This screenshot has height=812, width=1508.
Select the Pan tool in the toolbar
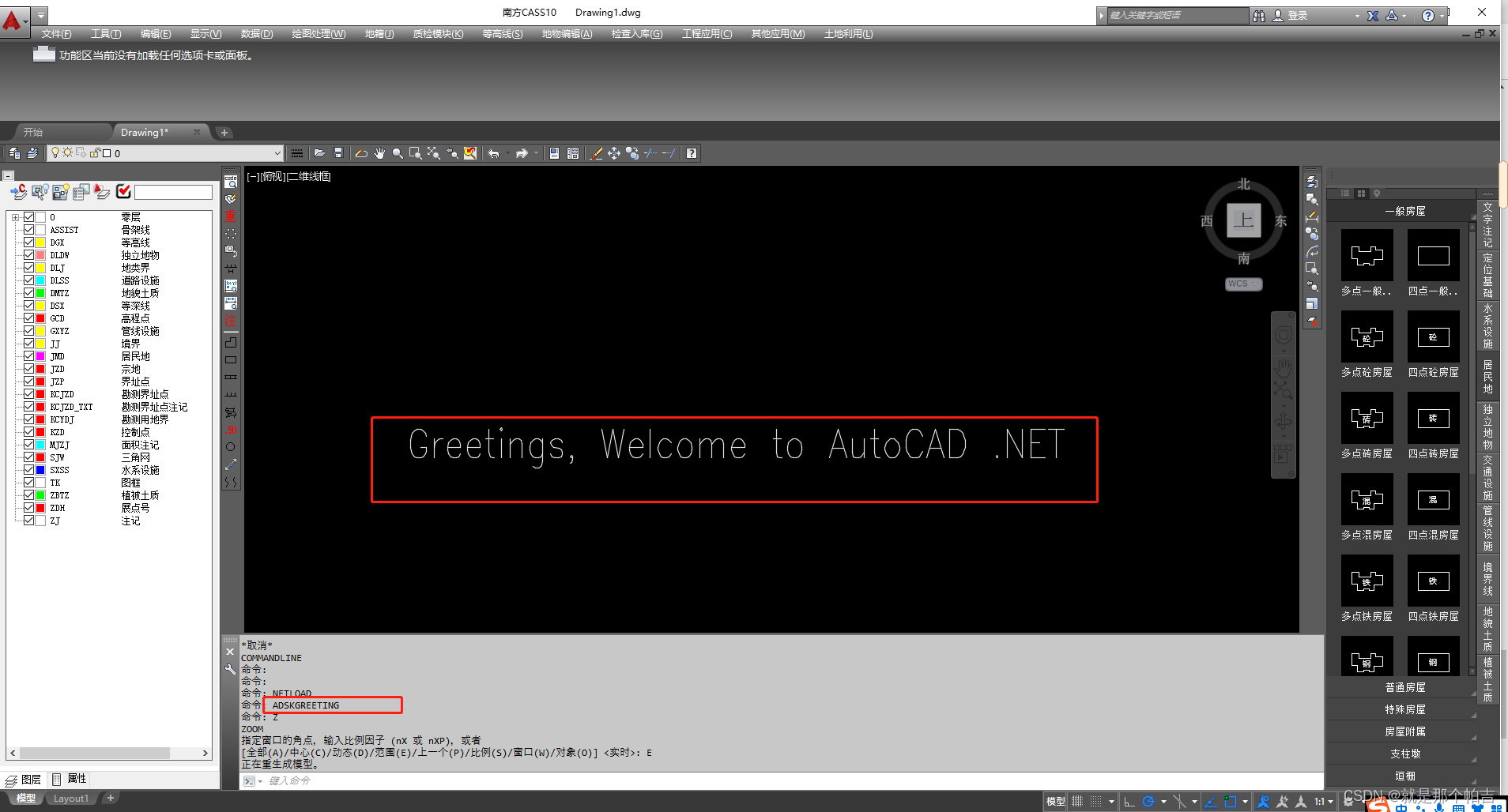[x=380, y=153]
